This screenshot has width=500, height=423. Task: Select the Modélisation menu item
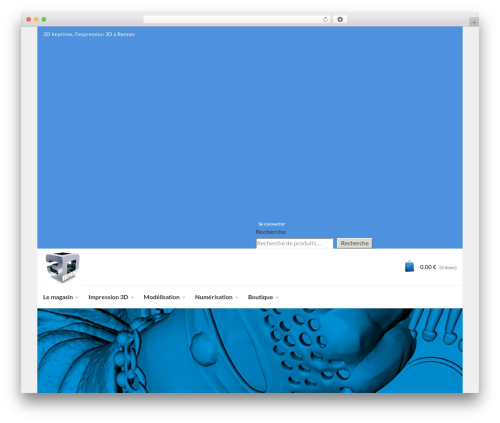pyautogui.click(x=161, y=297)
